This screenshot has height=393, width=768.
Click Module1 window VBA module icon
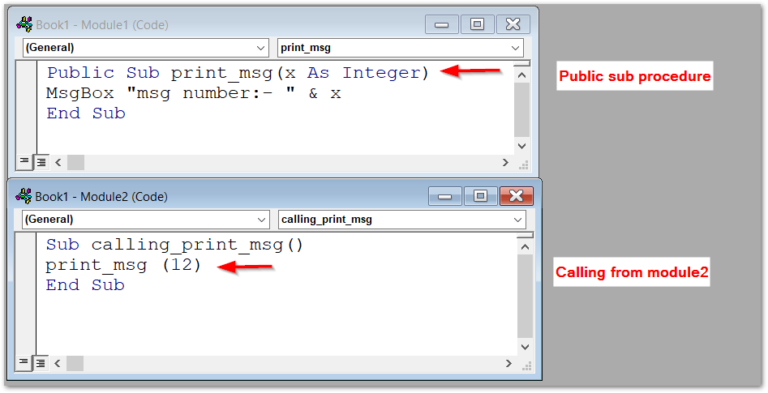[24, 24]
